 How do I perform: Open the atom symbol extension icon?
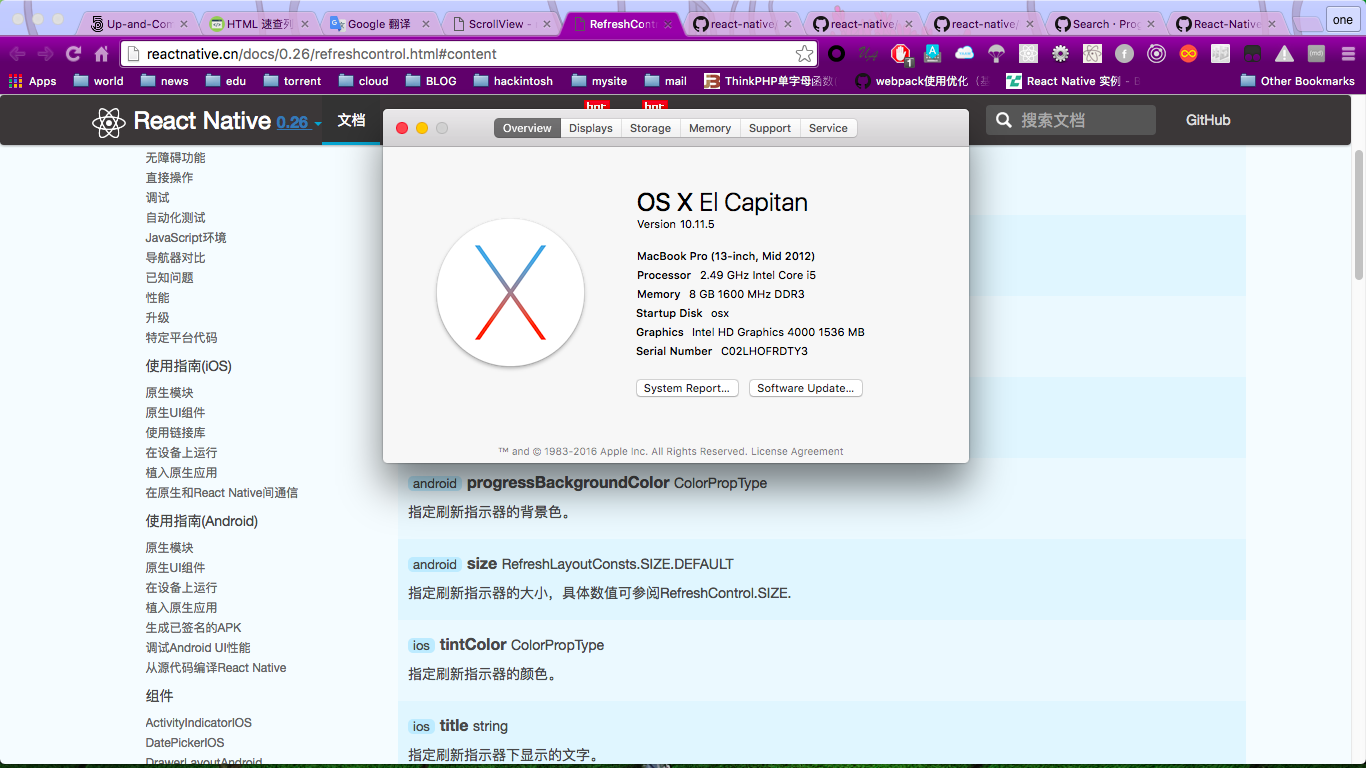(x=1092, y=54)
